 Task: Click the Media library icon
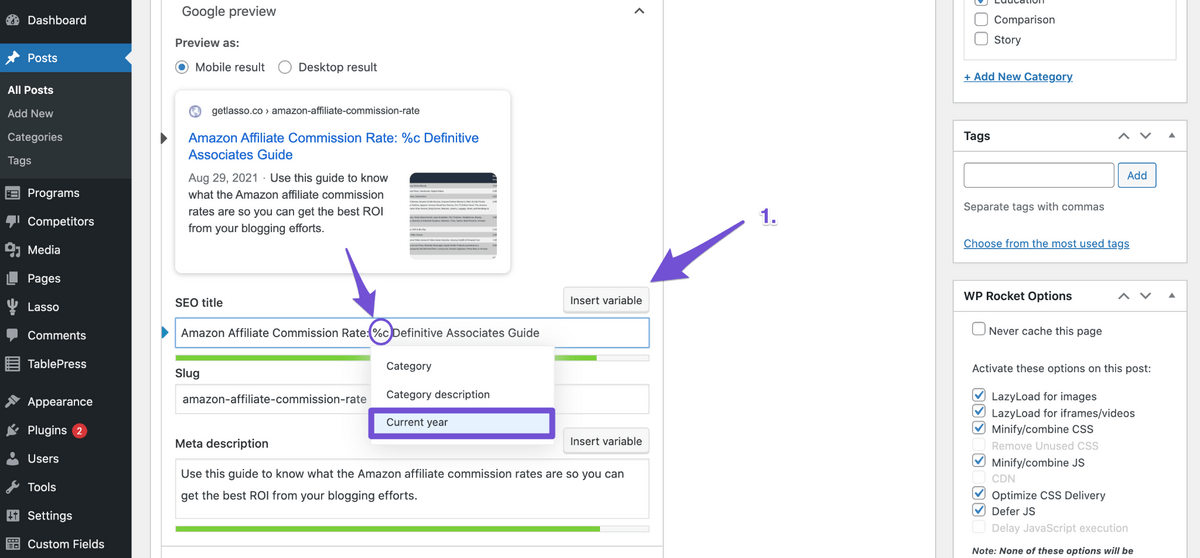point(13,250)
